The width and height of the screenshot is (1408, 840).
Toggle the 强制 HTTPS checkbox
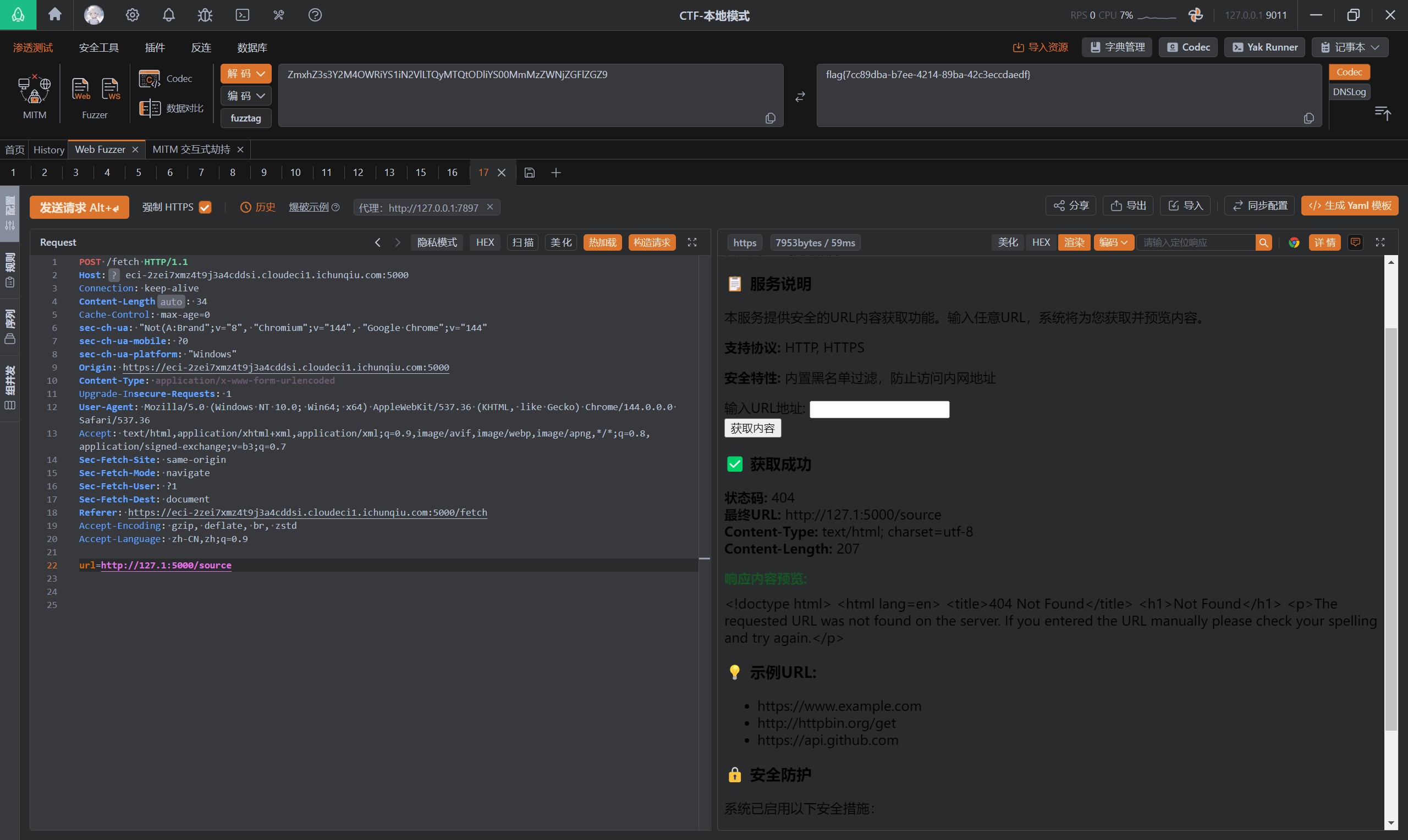[205, 207]
